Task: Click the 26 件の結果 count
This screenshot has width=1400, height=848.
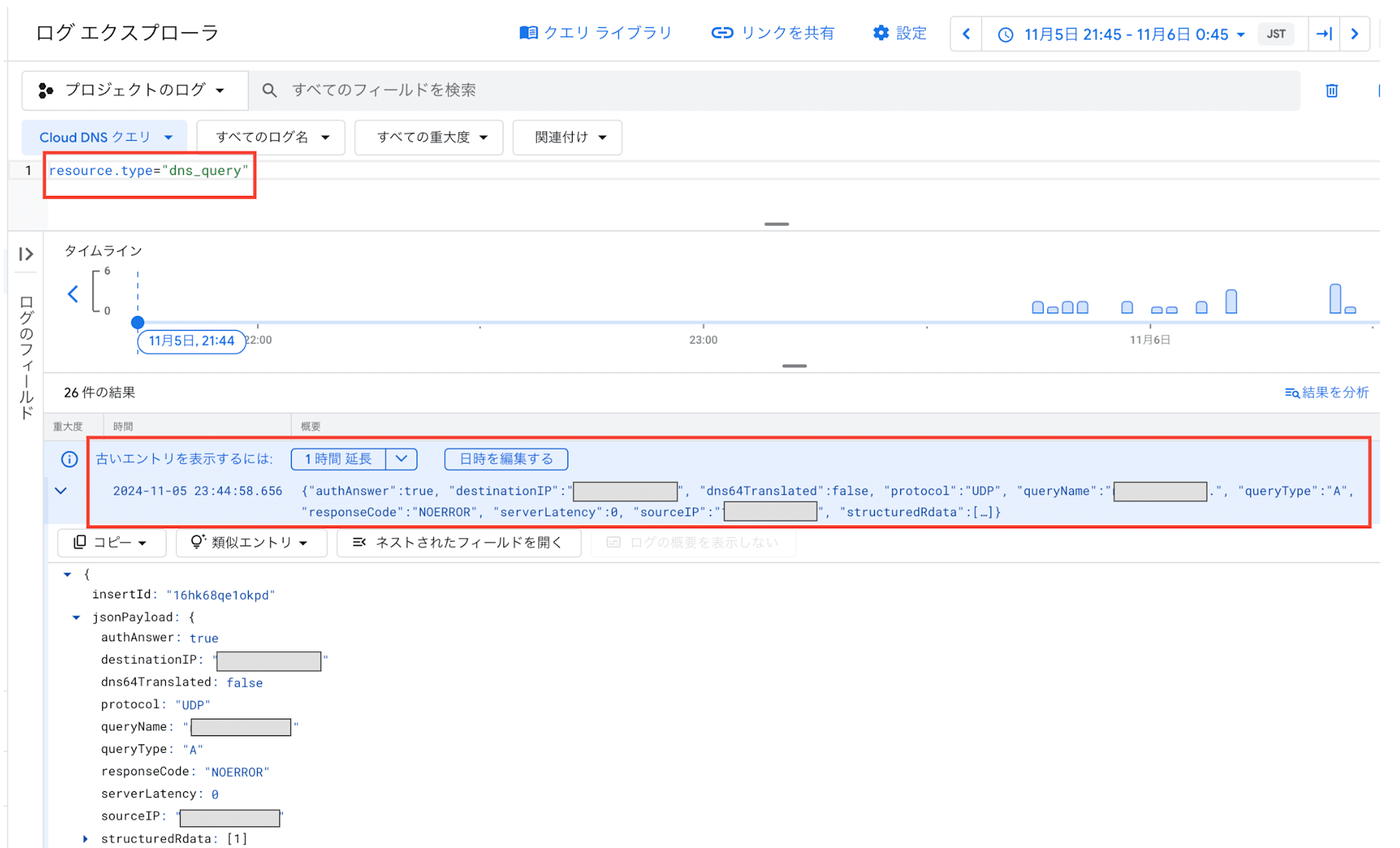Action: [99, 393]
